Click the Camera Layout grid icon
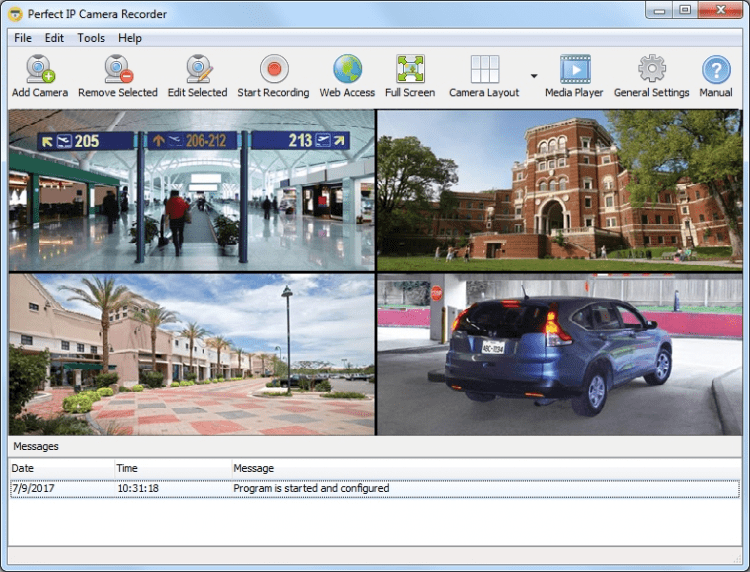 pyautogui.click(x=484, y=70)
